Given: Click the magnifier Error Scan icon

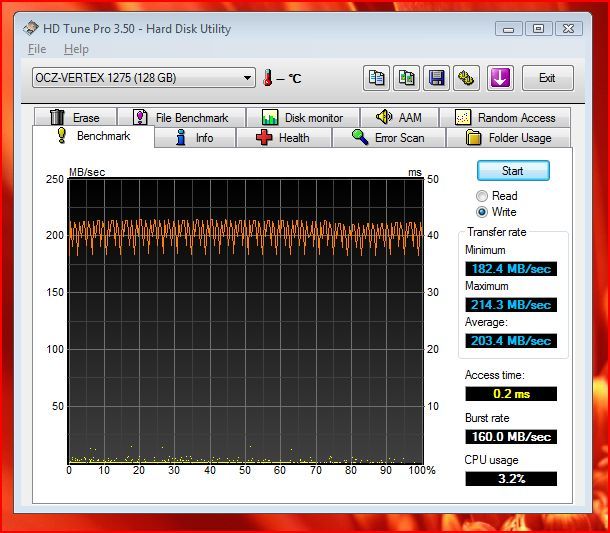Looking at the screenshot, I should 360,137.
